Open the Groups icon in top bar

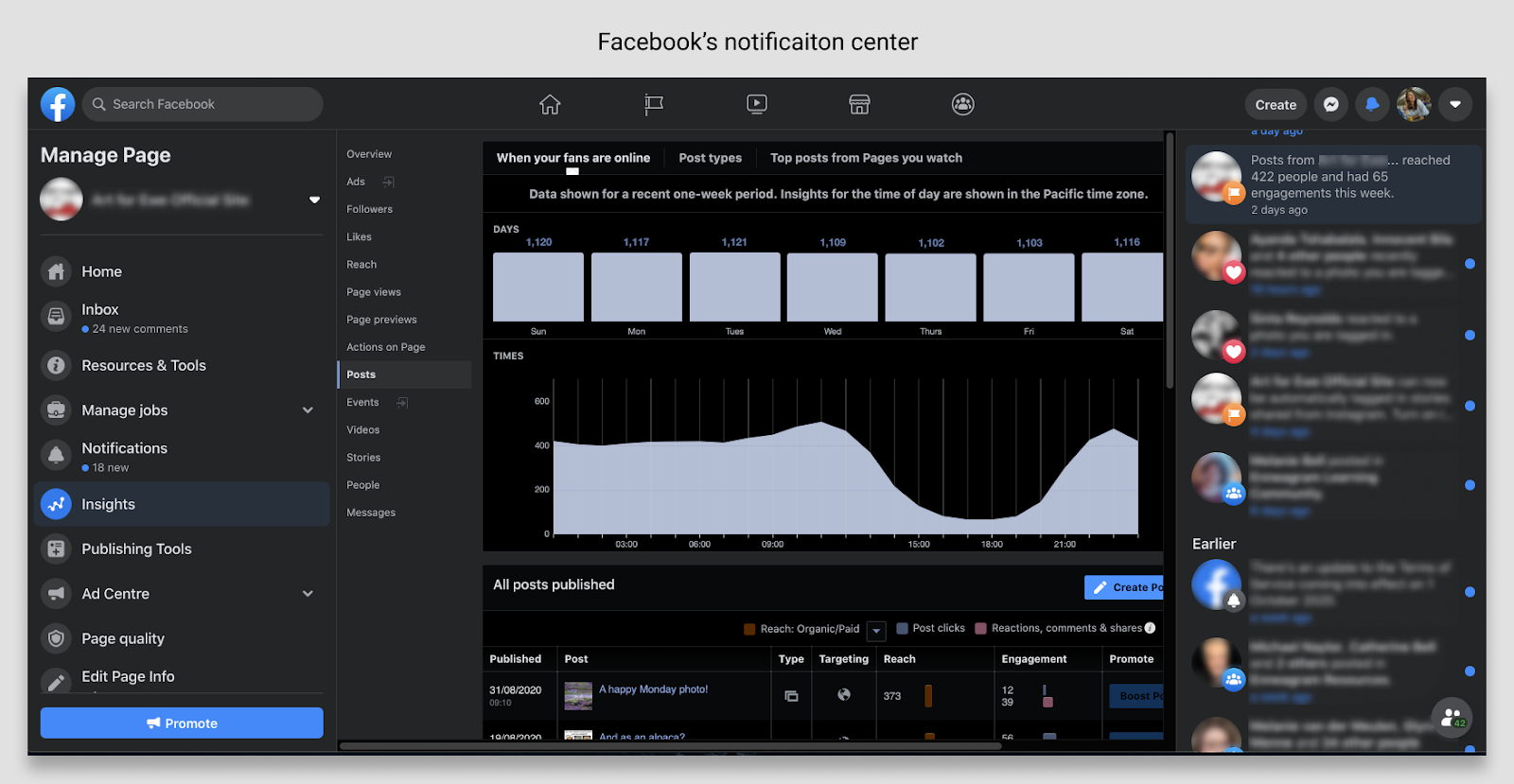963,104
